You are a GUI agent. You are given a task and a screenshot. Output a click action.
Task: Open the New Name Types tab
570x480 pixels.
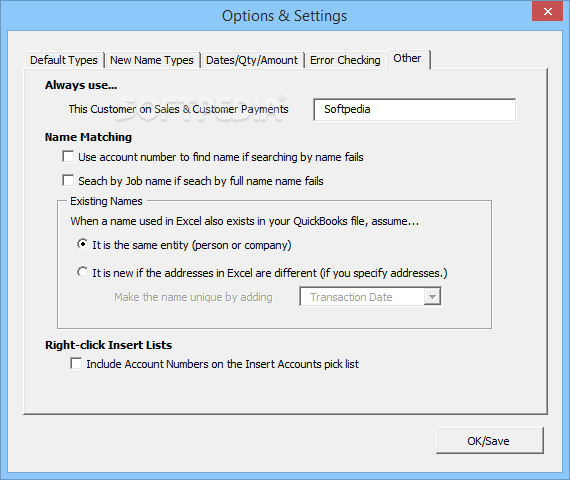click(152, 60)
